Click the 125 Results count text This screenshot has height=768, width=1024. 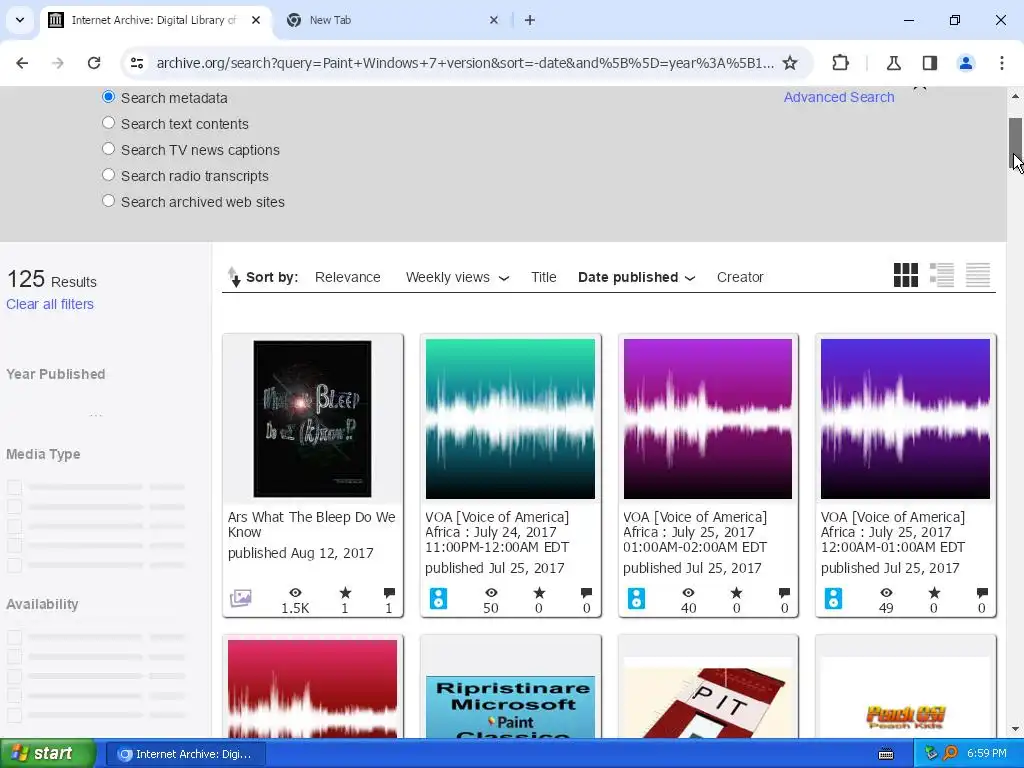click(x=52, y=280)
